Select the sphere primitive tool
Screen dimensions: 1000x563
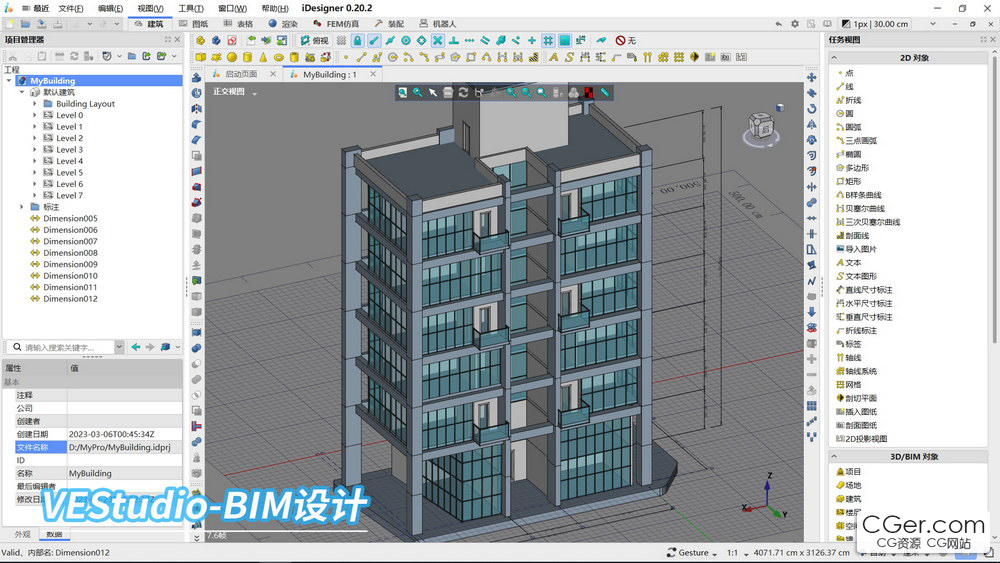[x=232, y=57]
